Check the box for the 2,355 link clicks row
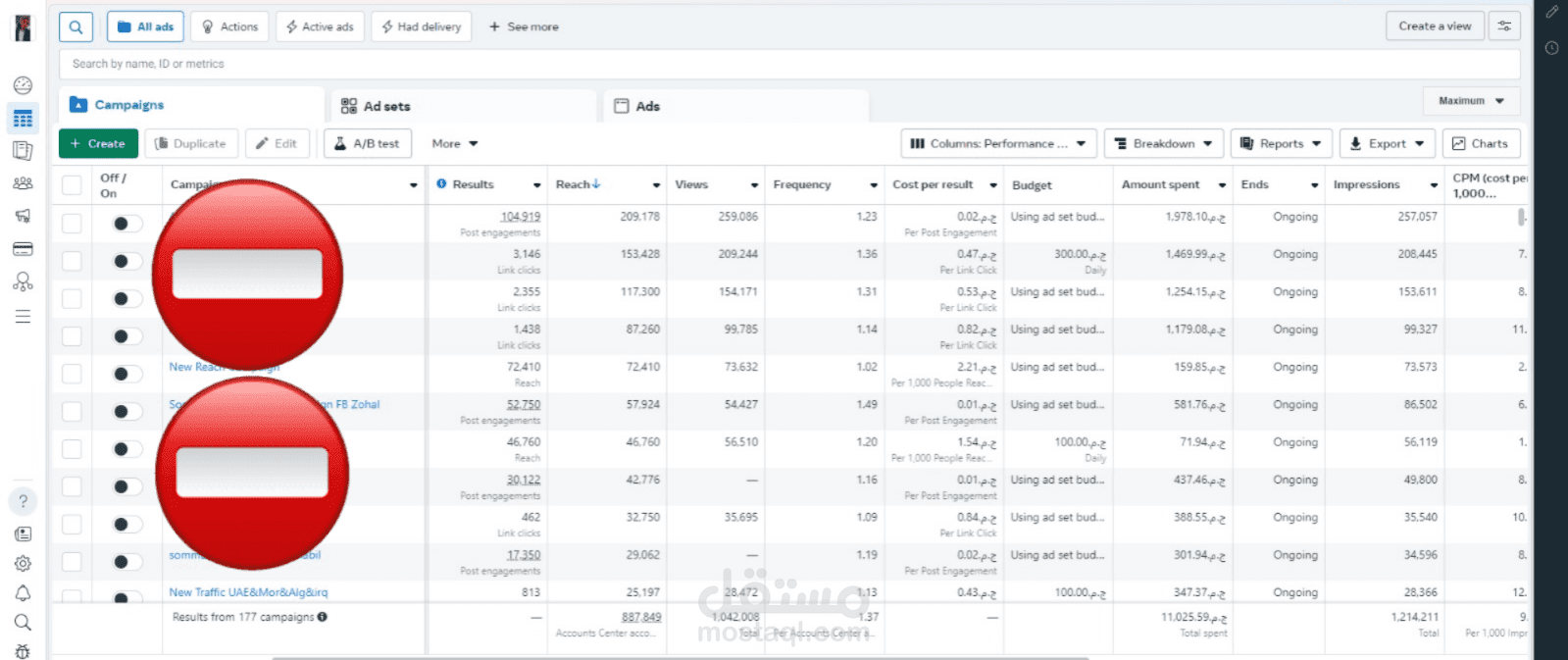Viewport: 1568px width, 660px height. (72, 298)
